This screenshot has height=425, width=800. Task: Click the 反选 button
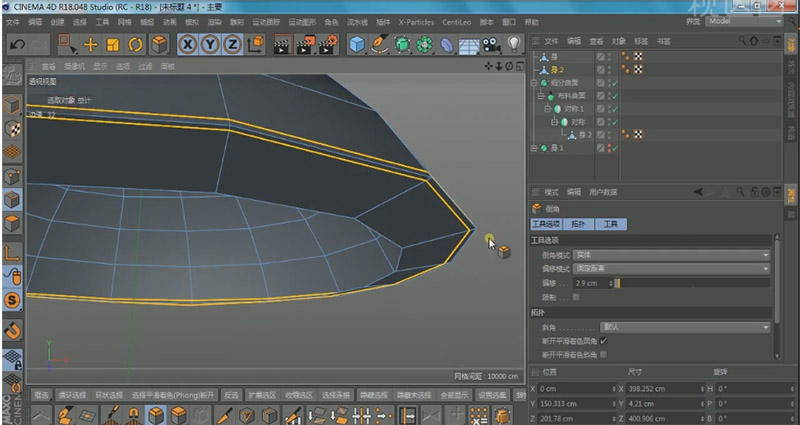pos(232,395)
